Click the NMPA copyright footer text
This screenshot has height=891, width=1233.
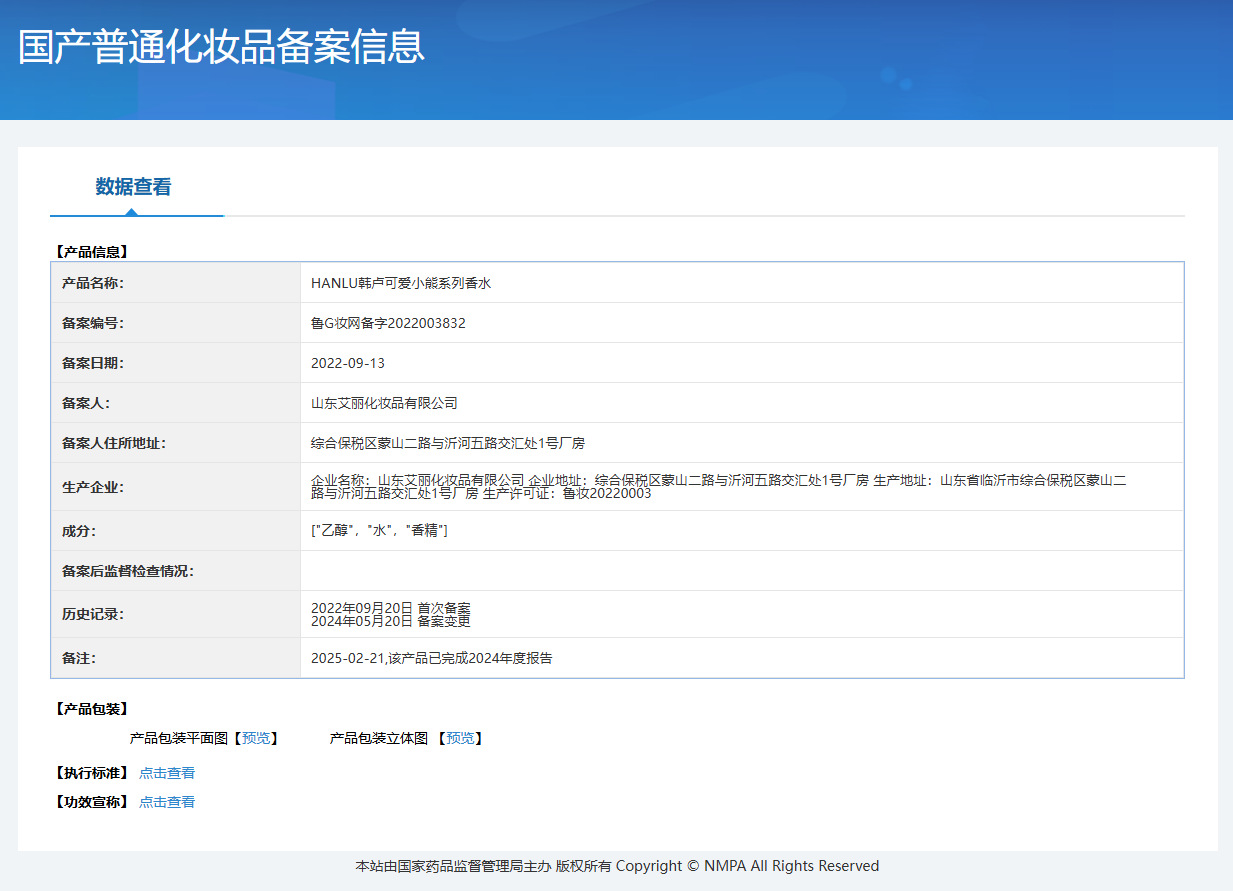point(617,866)
